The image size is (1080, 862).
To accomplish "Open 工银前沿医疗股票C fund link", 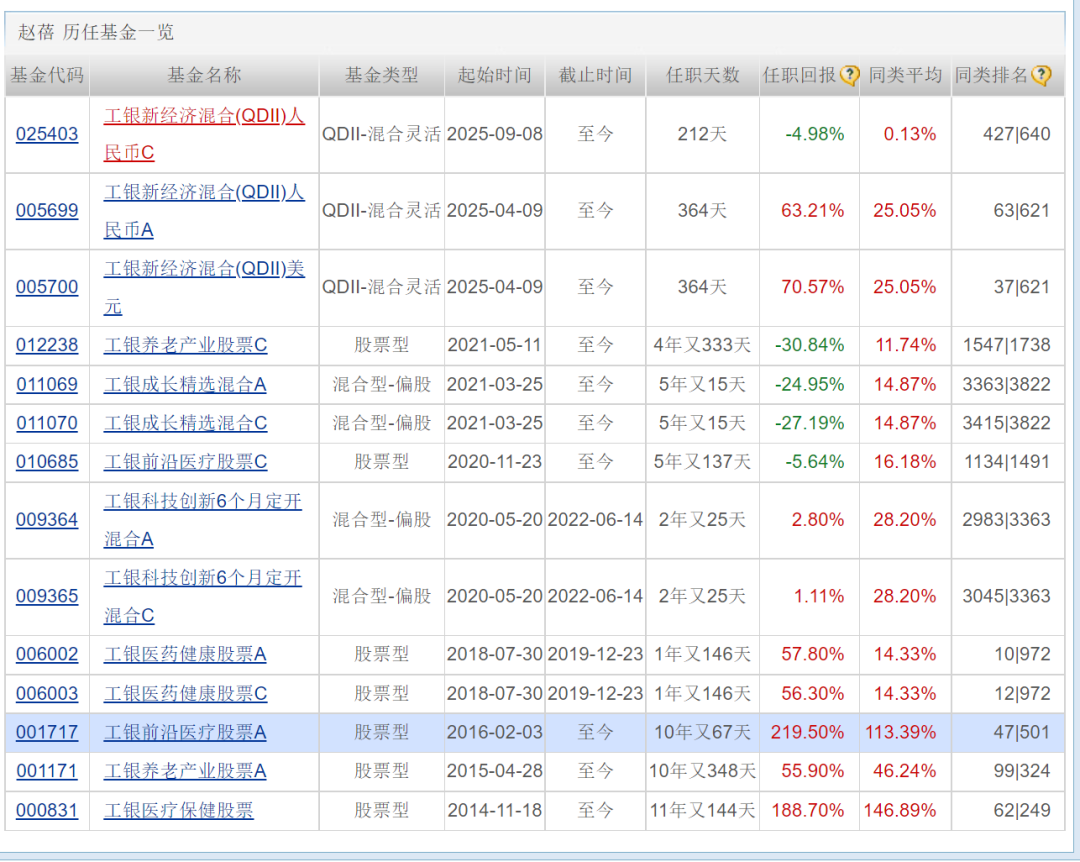I will tap(185, 461).
